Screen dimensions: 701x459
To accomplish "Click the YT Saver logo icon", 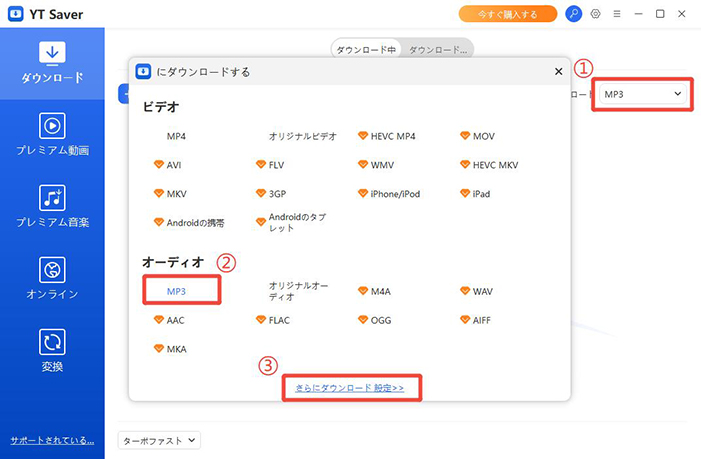I will tap(16, 14).
